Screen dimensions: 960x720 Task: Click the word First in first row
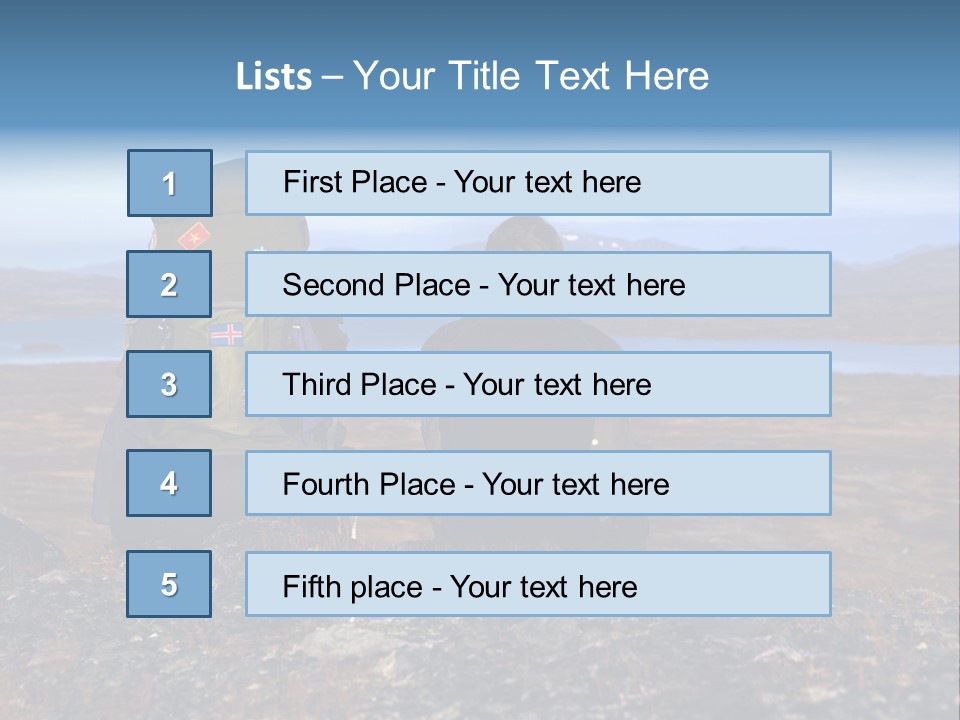311,182
